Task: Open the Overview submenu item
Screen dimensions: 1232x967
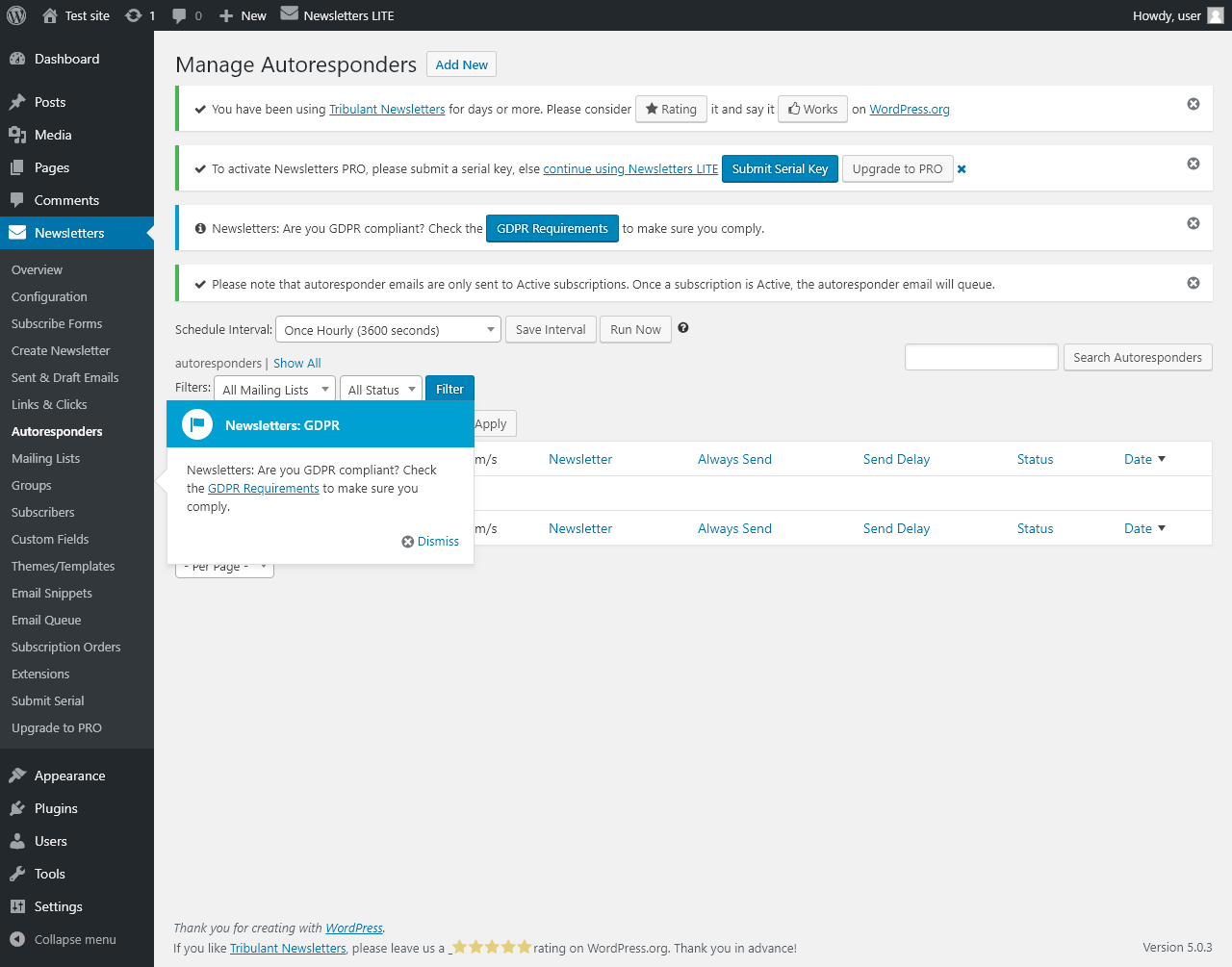Action: 37,270
